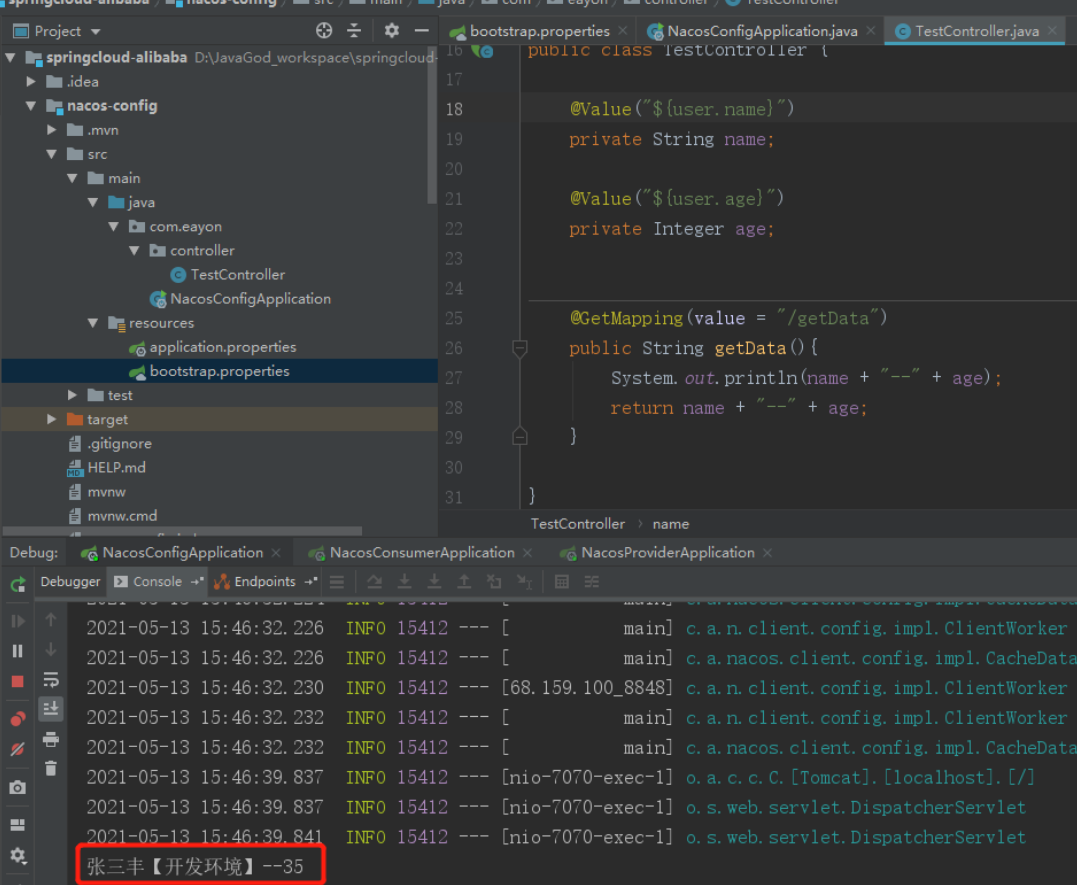Close the bootstrap.properties tab

click(x=623, y=31)
